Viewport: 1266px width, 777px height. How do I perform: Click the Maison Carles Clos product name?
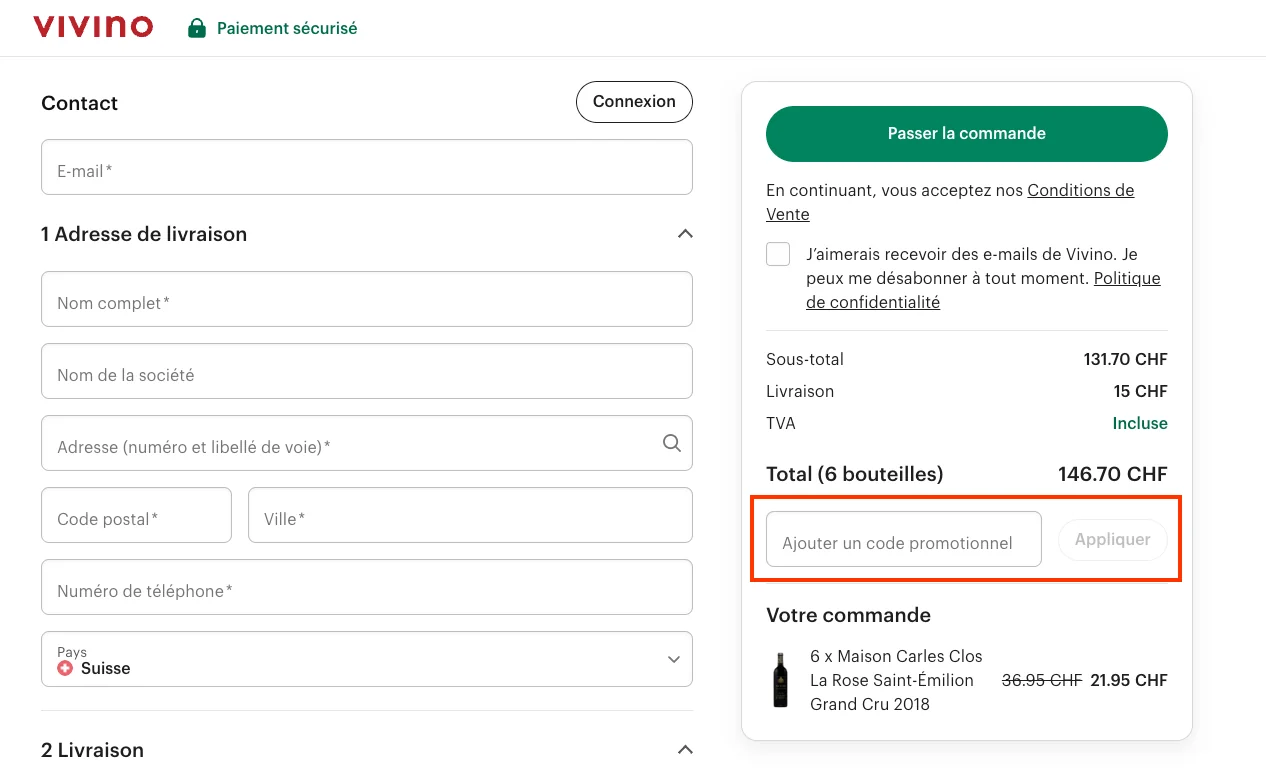coord(896,680)
